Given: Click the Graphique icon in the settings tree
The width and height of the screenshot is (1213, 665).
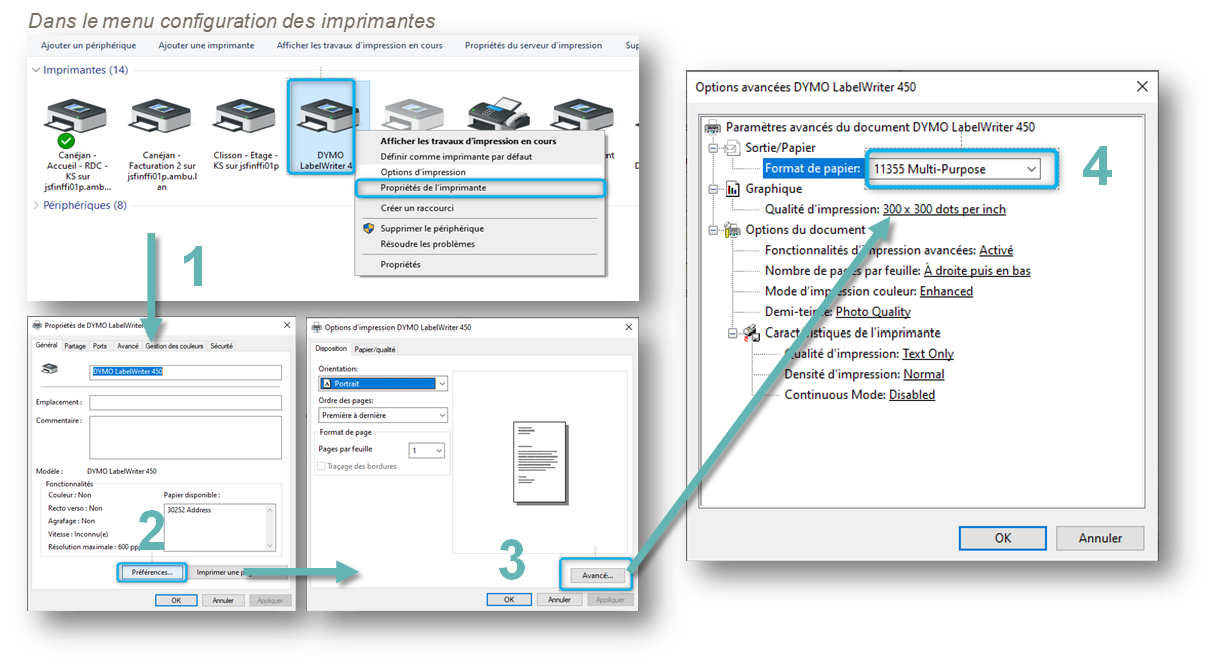Looking at the screenshot, I should [731, 188].
